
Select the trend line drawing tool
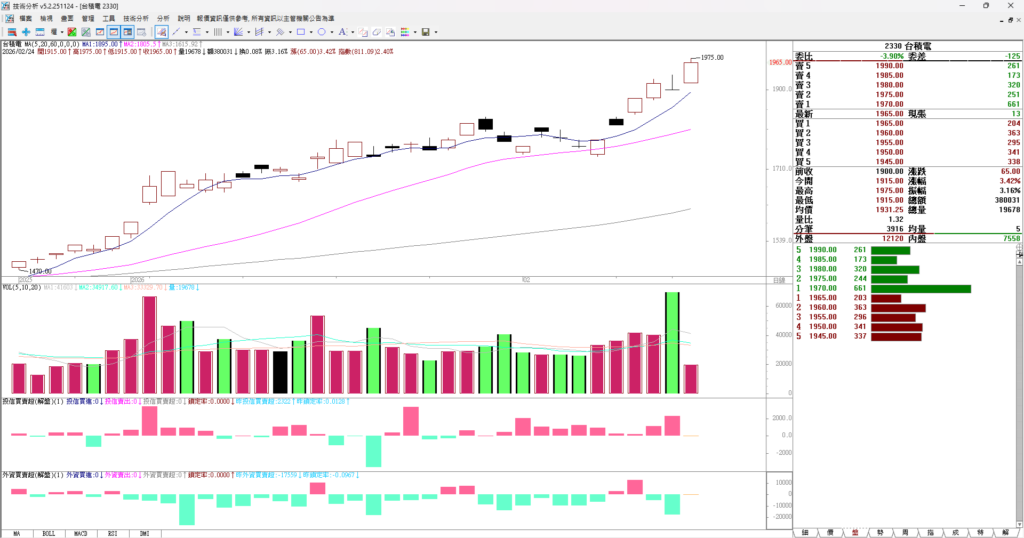point(176,32)
